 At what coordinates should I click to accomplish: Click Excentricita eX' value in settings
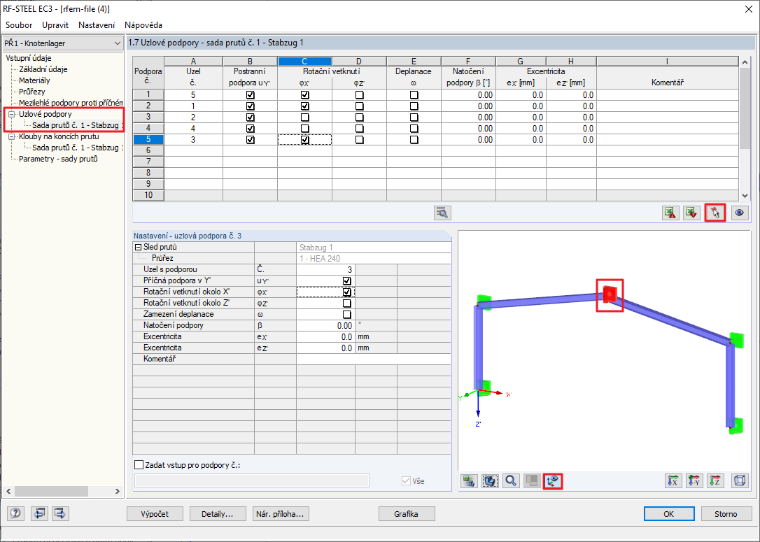[326, 336]
